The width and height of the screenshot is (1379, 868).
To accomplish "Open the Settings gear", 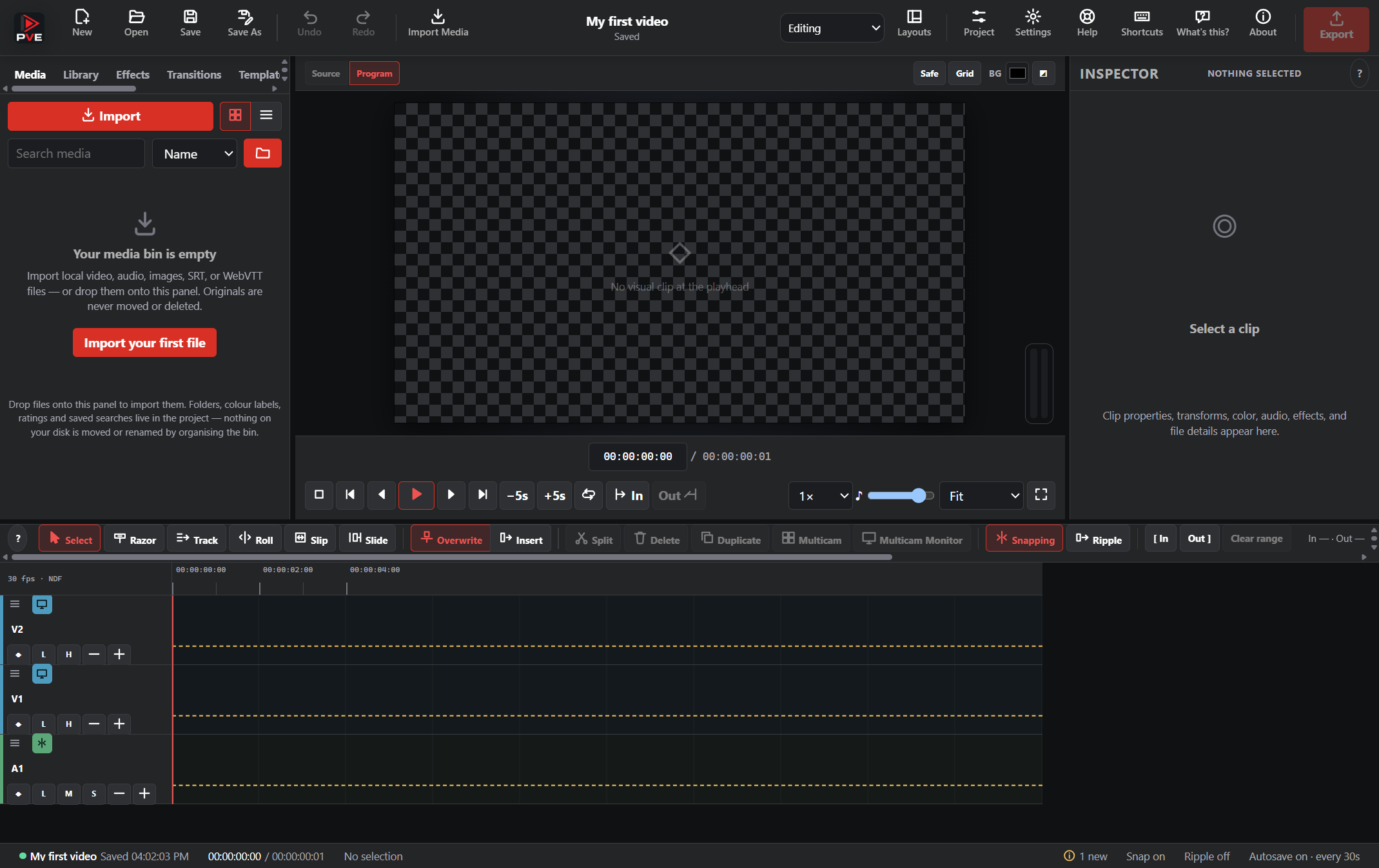I will (1032, 24).
